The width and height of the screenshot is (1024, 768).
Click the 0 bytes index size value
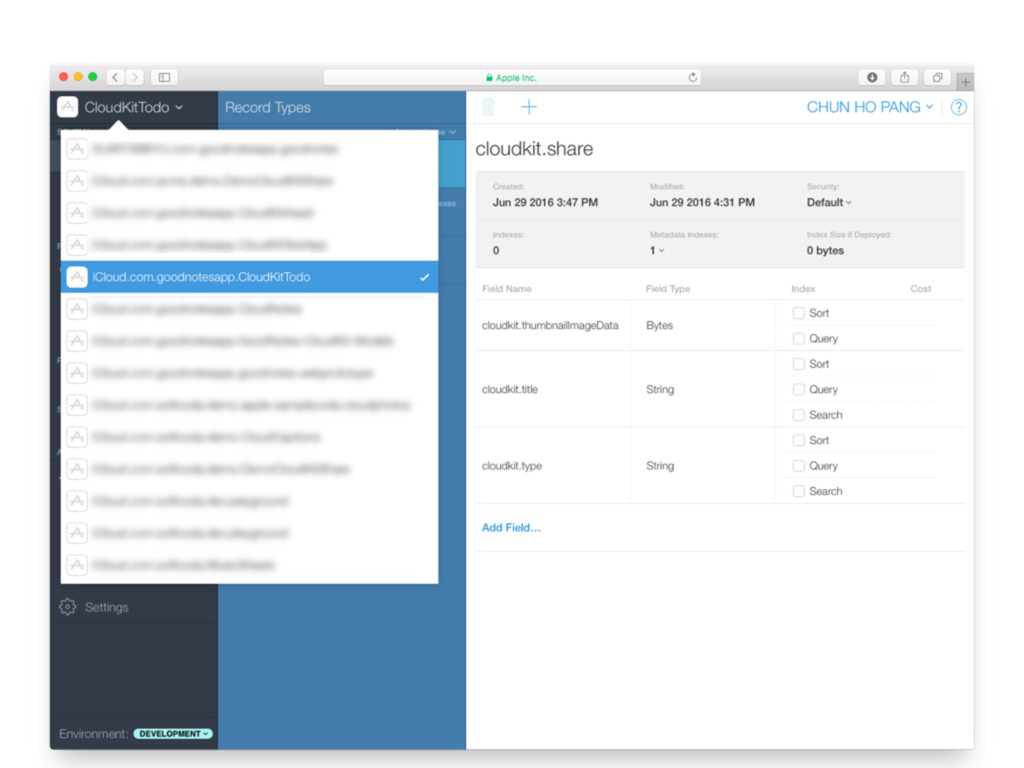tap(825, 251)
